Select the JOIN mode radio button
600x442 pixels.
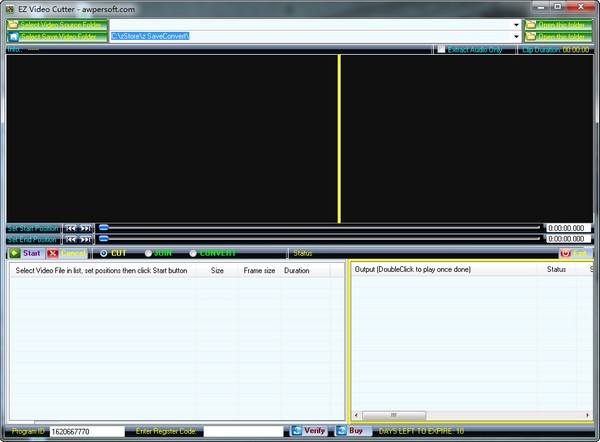click(x=148, y=253)
